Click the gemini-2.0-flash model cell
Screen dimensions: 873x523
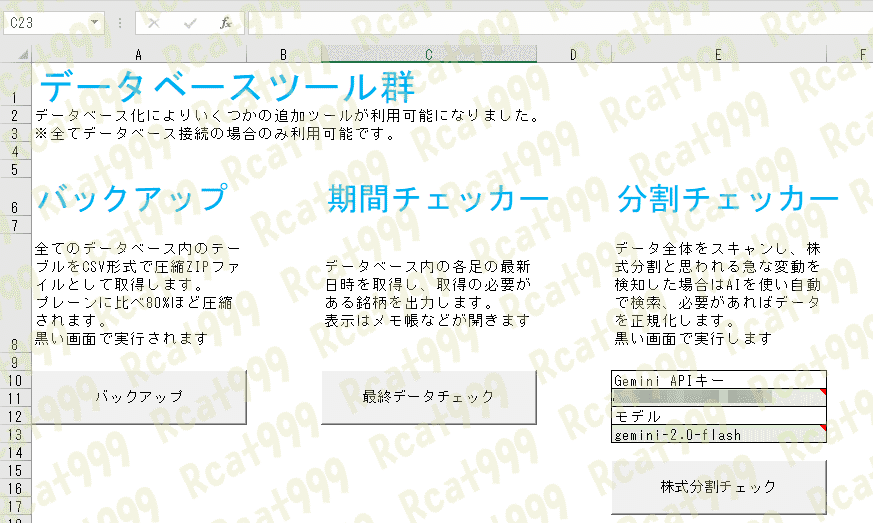[x=718, y=434]
